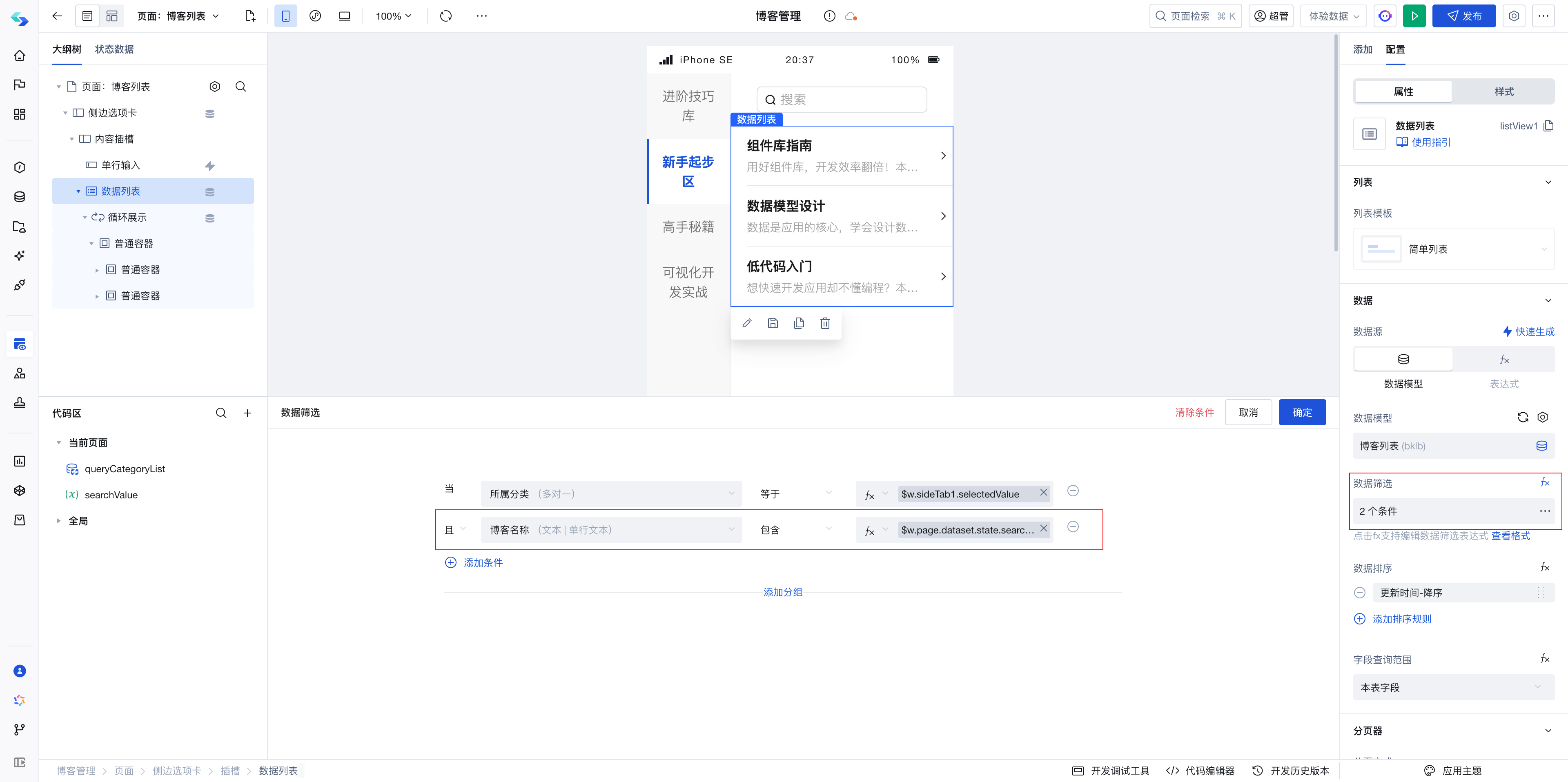The width and height of the screenshot is (1568, 782).
Task: Open the 包含 operator dropdown
Action: 795,529
